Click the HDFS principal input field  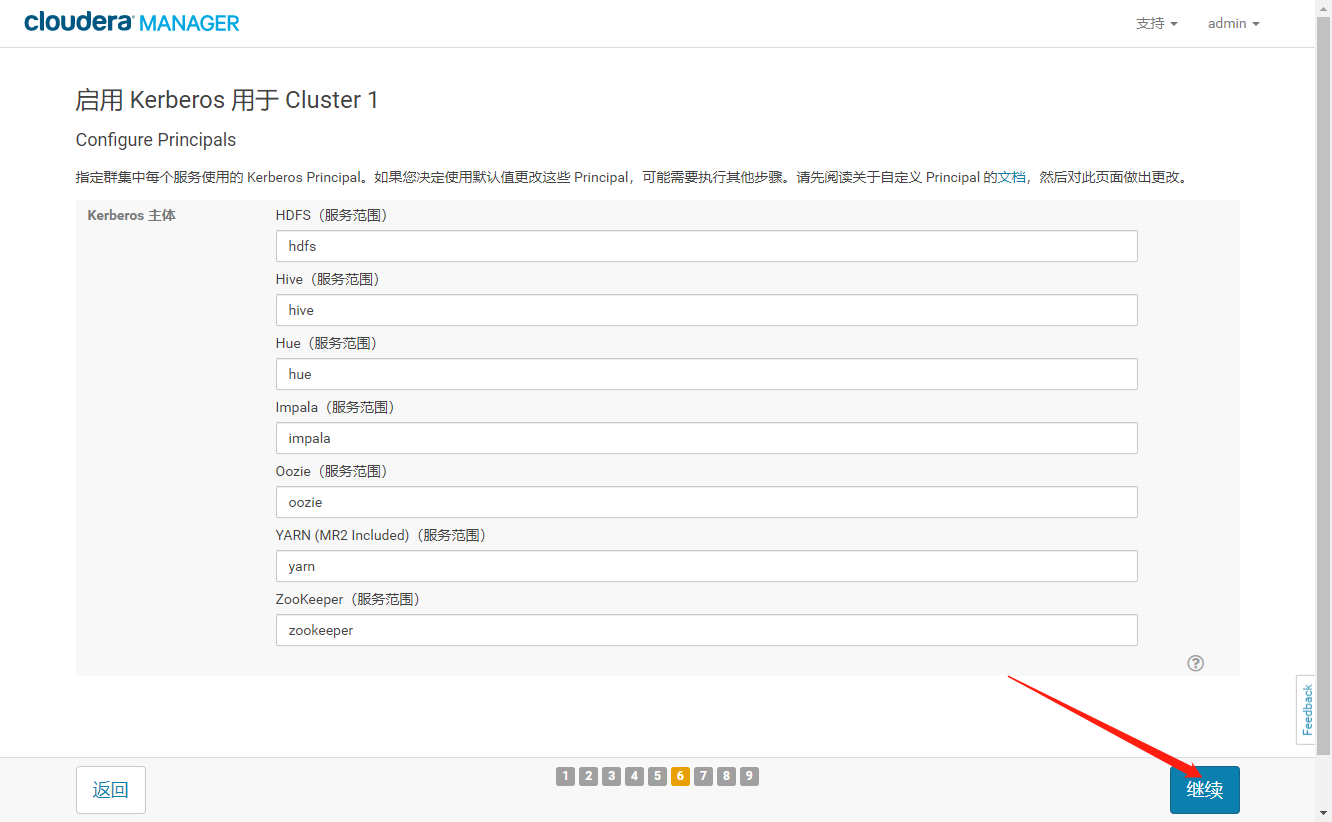click(x=706, y=246)
